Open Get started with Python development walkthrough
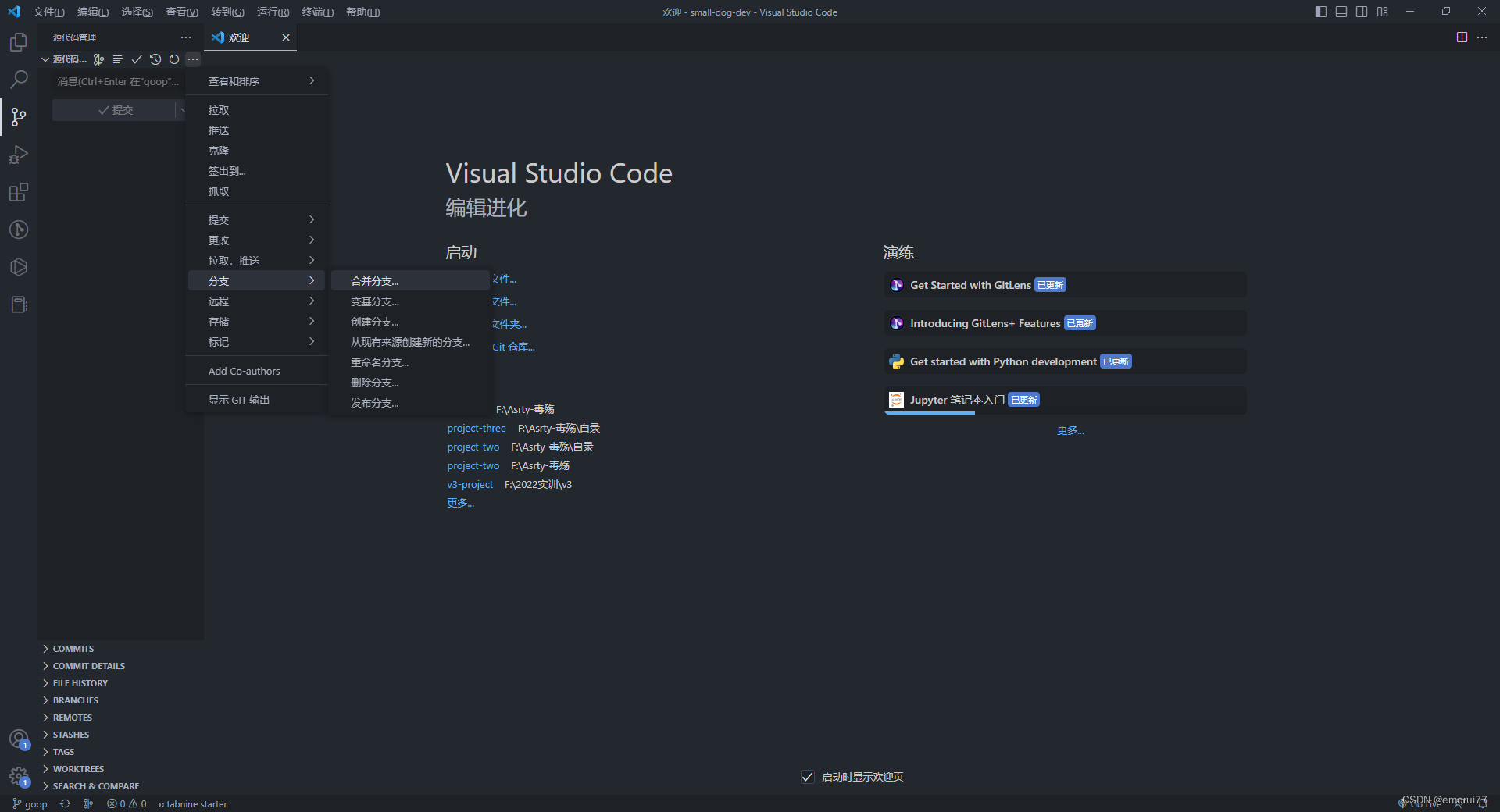 pyautogui.click(x=1065, y=361)
